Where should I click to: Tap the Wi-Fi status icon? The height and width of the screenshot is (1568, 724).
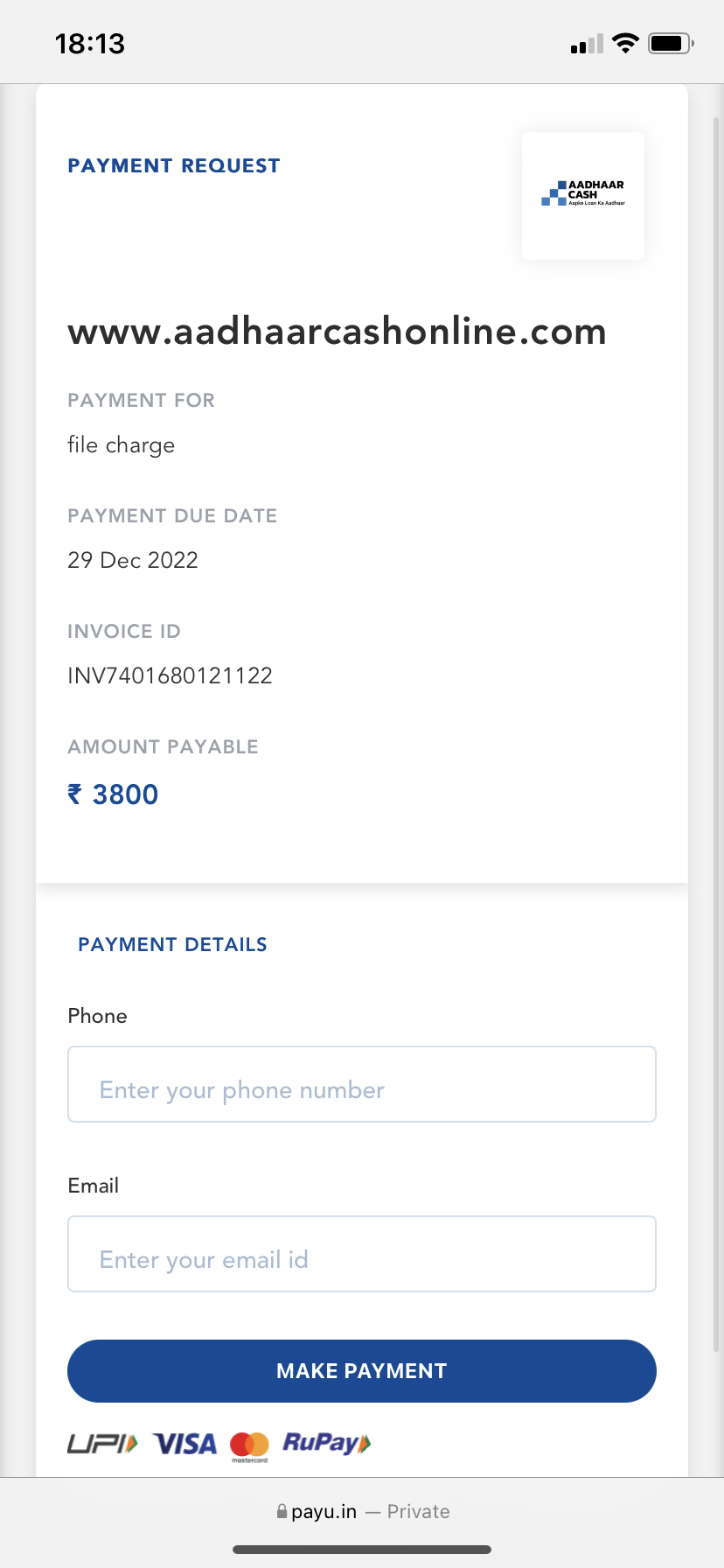(x=625, y=43)
